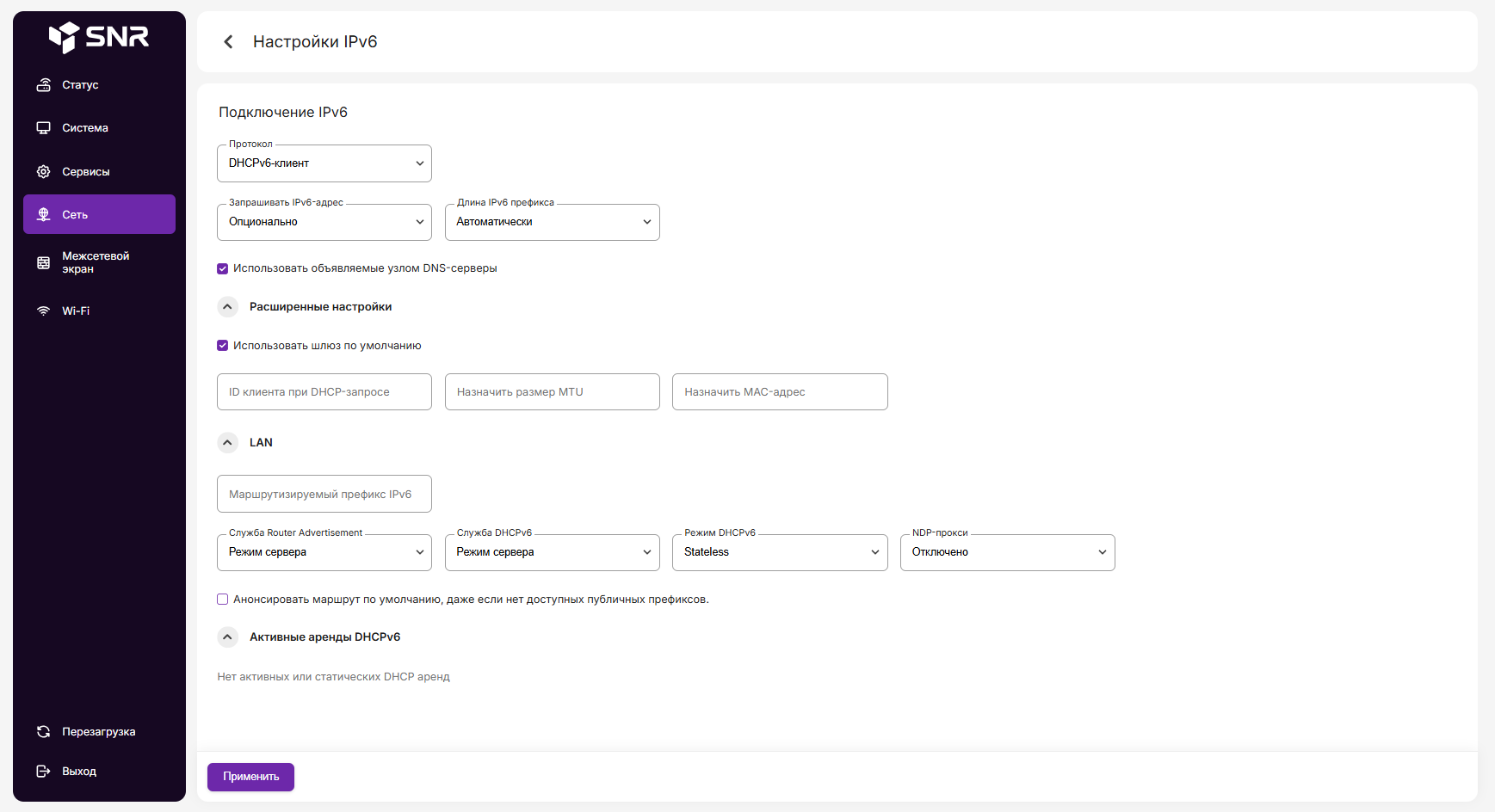Viewport: 1495px width, 812px height.
Task: Open the Режим DHCPv6 dropdown
Action: [779, 552]
